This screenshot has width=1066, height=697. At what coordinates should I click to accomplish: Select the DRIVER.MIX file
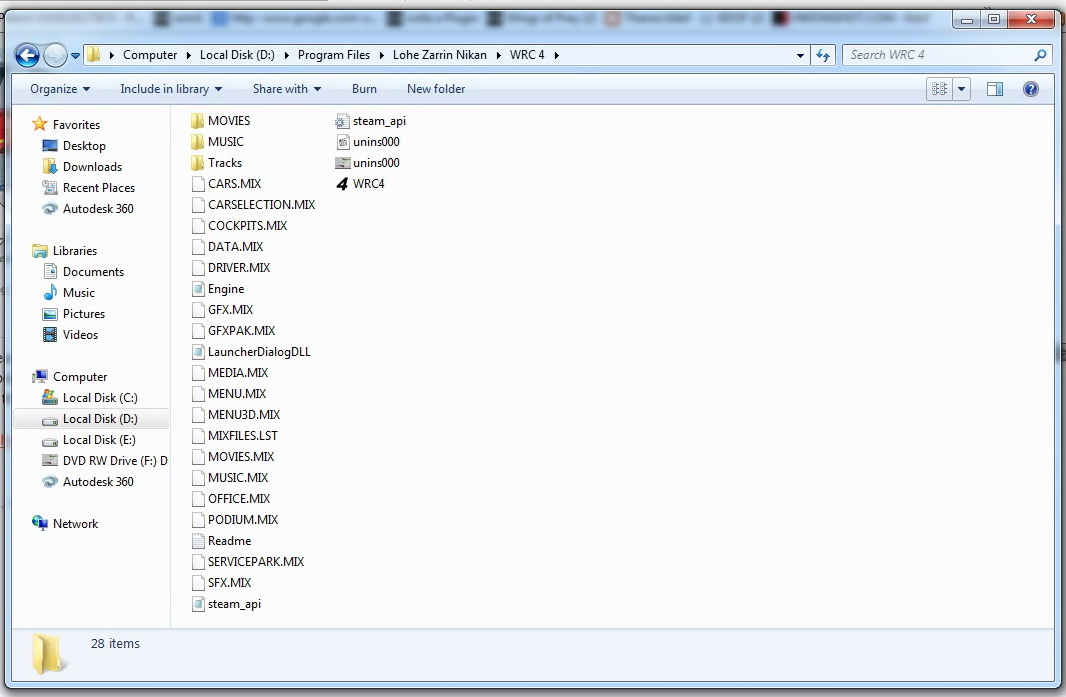pos(239,268)
